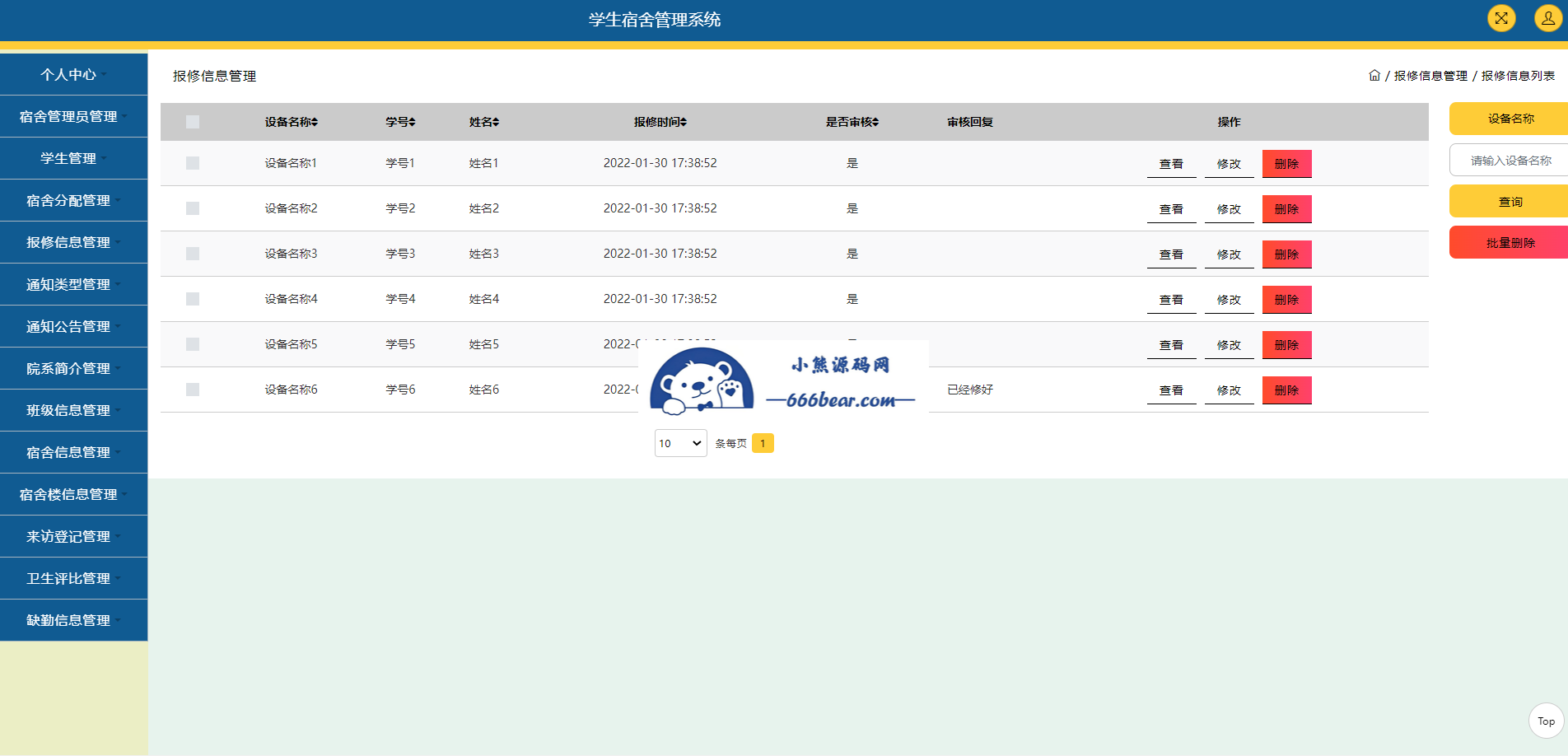
Task: Click 修改 for 设备名称1 row
Action: click(x=1229, y=164)
